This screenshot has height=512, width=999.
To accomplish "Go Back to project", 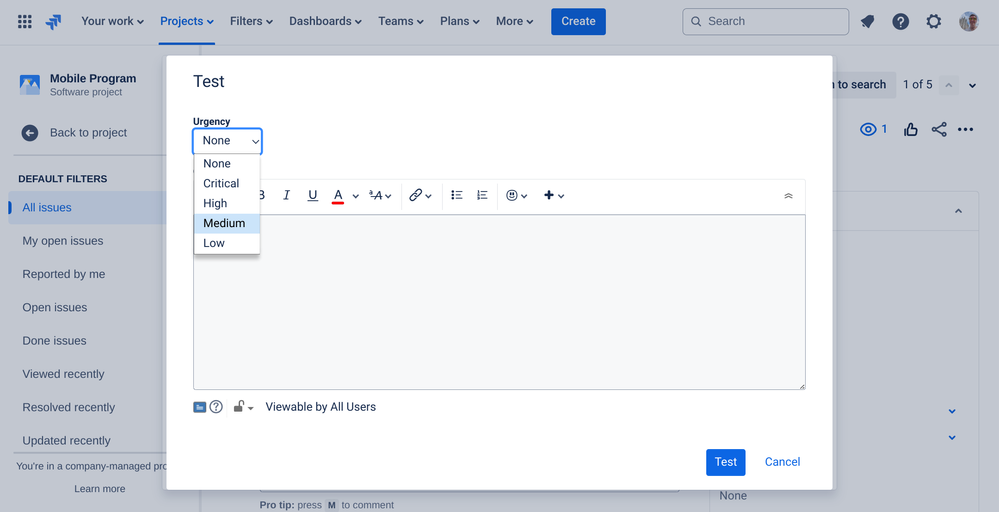I will pos(89,132).
